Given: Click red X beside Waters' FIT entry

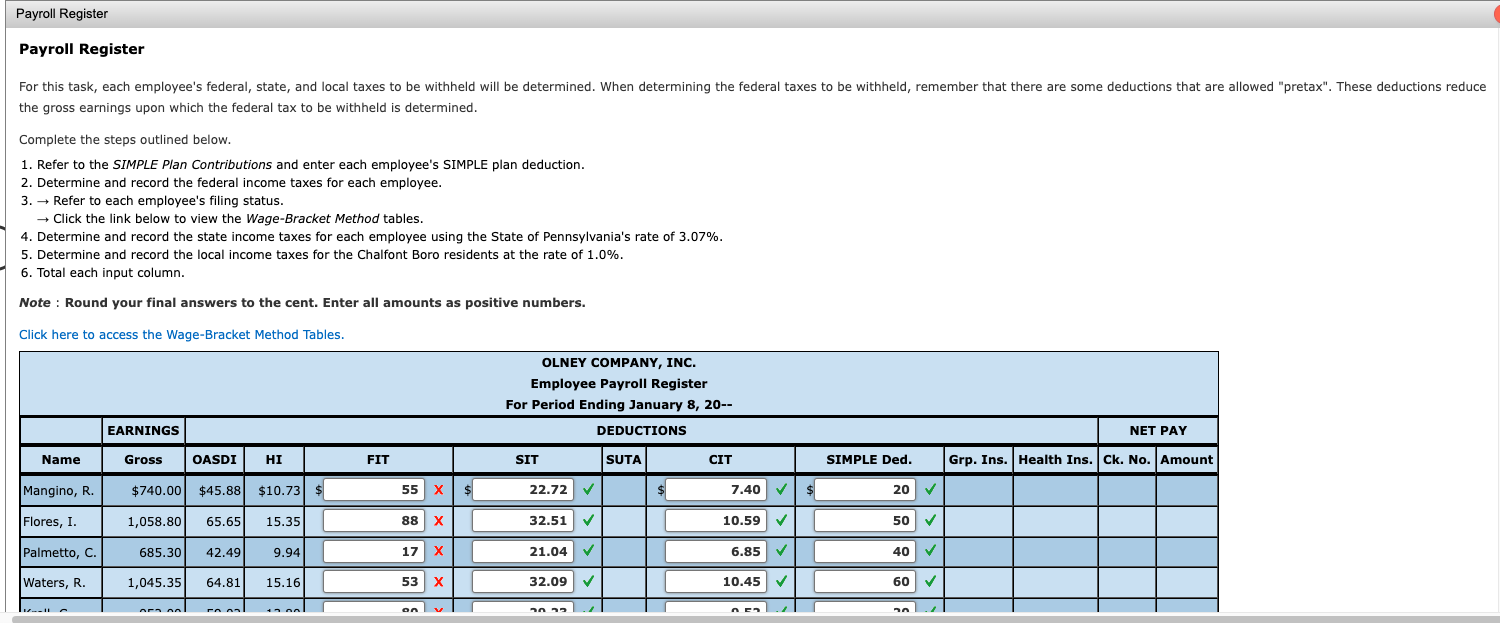Looking at the screenshot, I should tap(440, 581).
